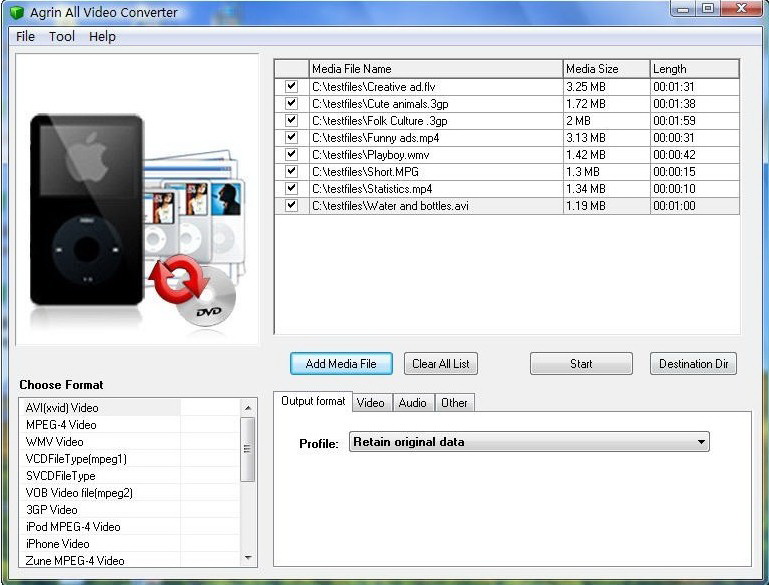Select Zune MPEG-4 Video format

point(130,560)
